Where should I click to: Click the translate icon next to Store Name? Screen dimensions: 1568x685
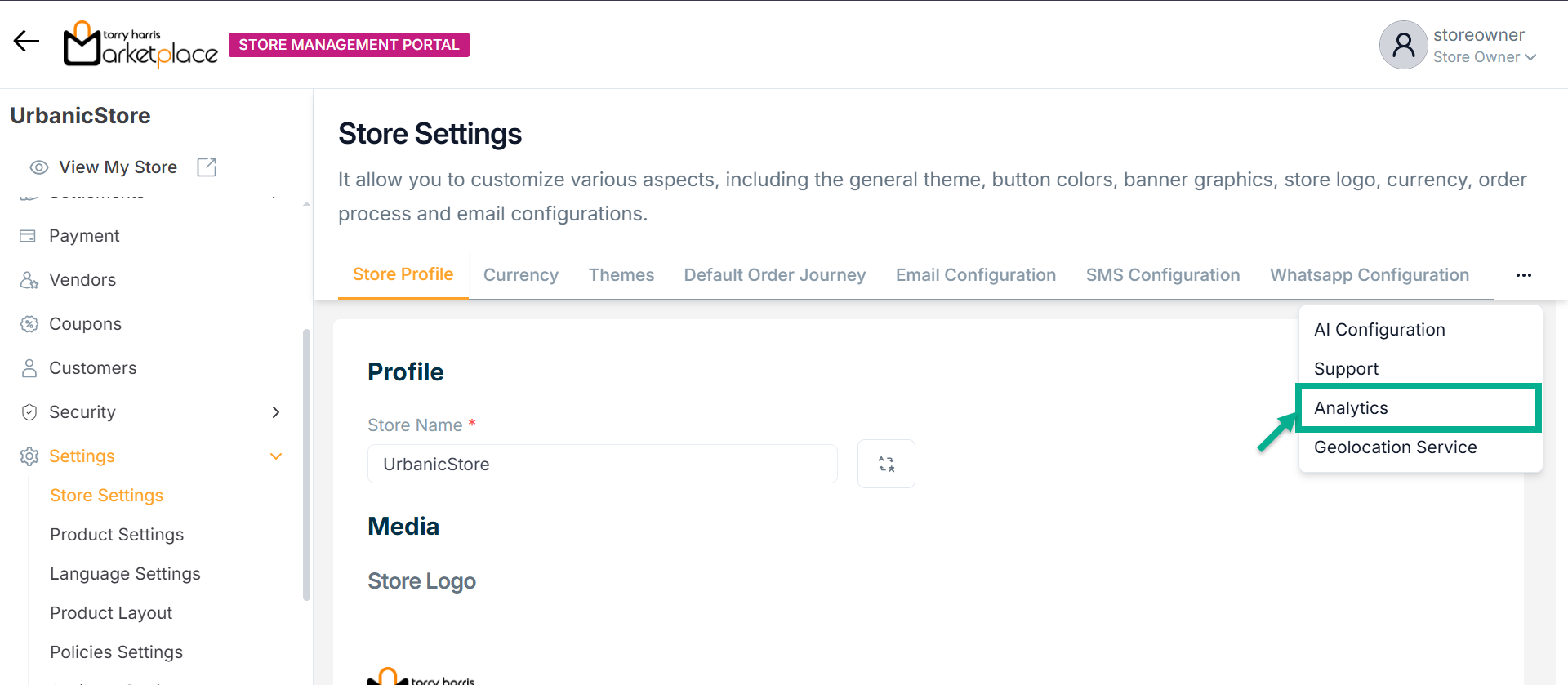tap(886, 464)
